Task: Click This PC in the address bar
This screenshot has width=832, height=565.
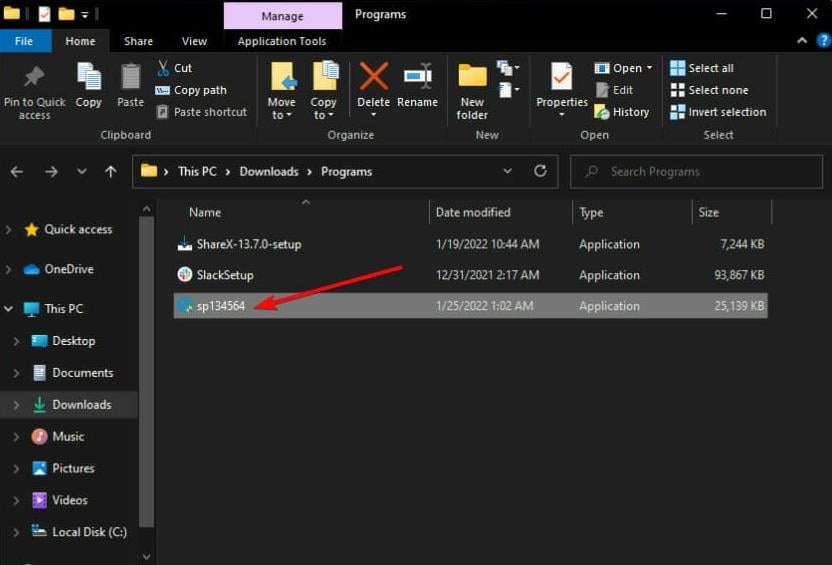Action: pyautogui.click(x=197, y=171)
